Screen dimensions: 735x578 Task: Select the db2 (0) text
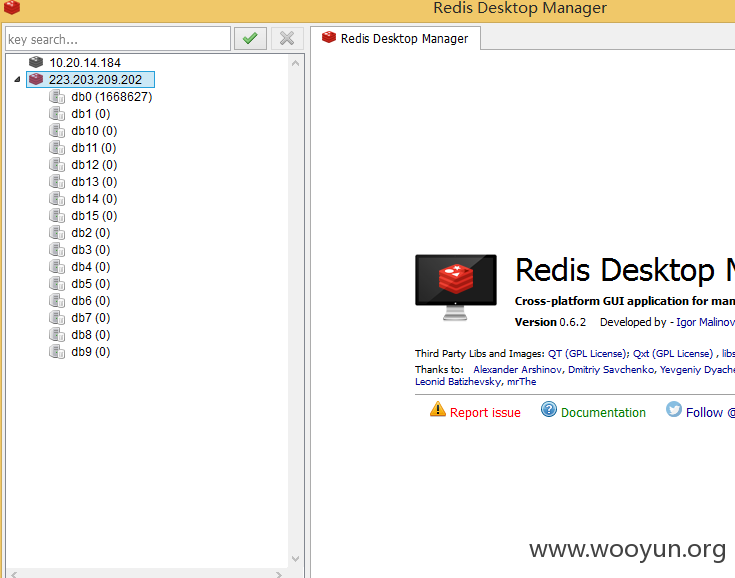(x=90, y=233)
